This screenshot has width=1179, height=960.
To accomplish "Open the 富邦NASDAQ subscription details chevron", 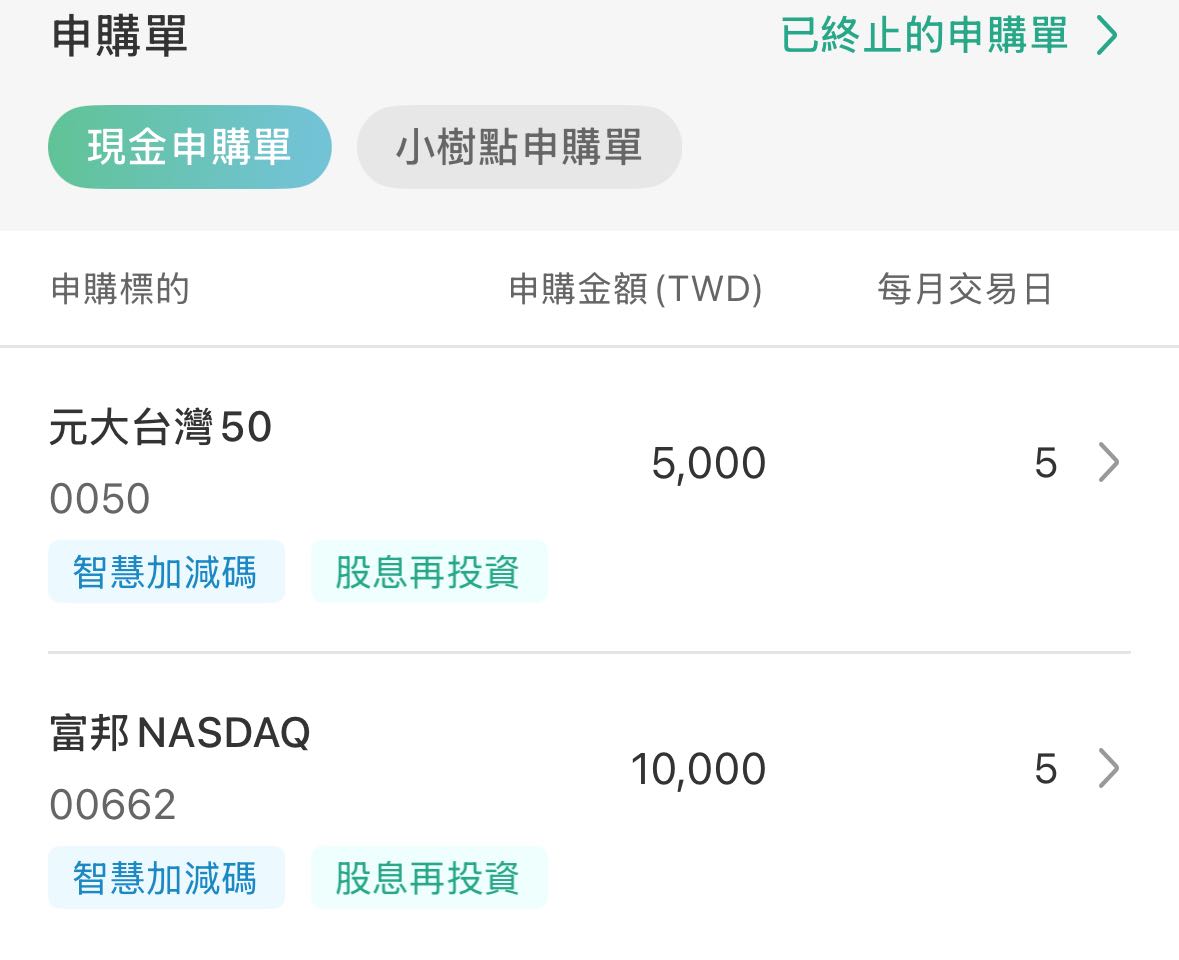I will pyautogui.click(x=1108, y=768).
